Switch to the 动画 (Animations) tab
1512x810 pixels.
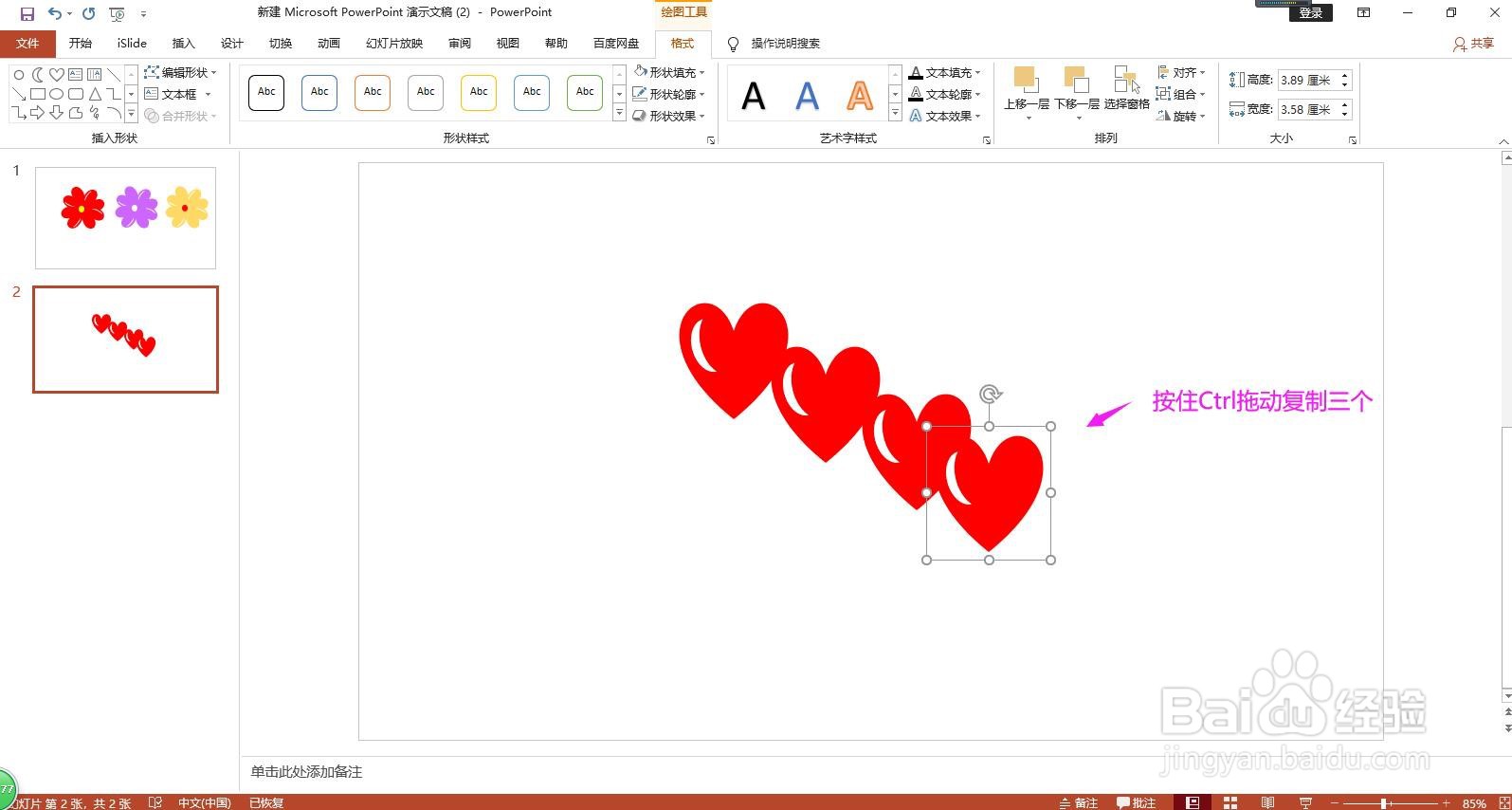pos(329,44)
